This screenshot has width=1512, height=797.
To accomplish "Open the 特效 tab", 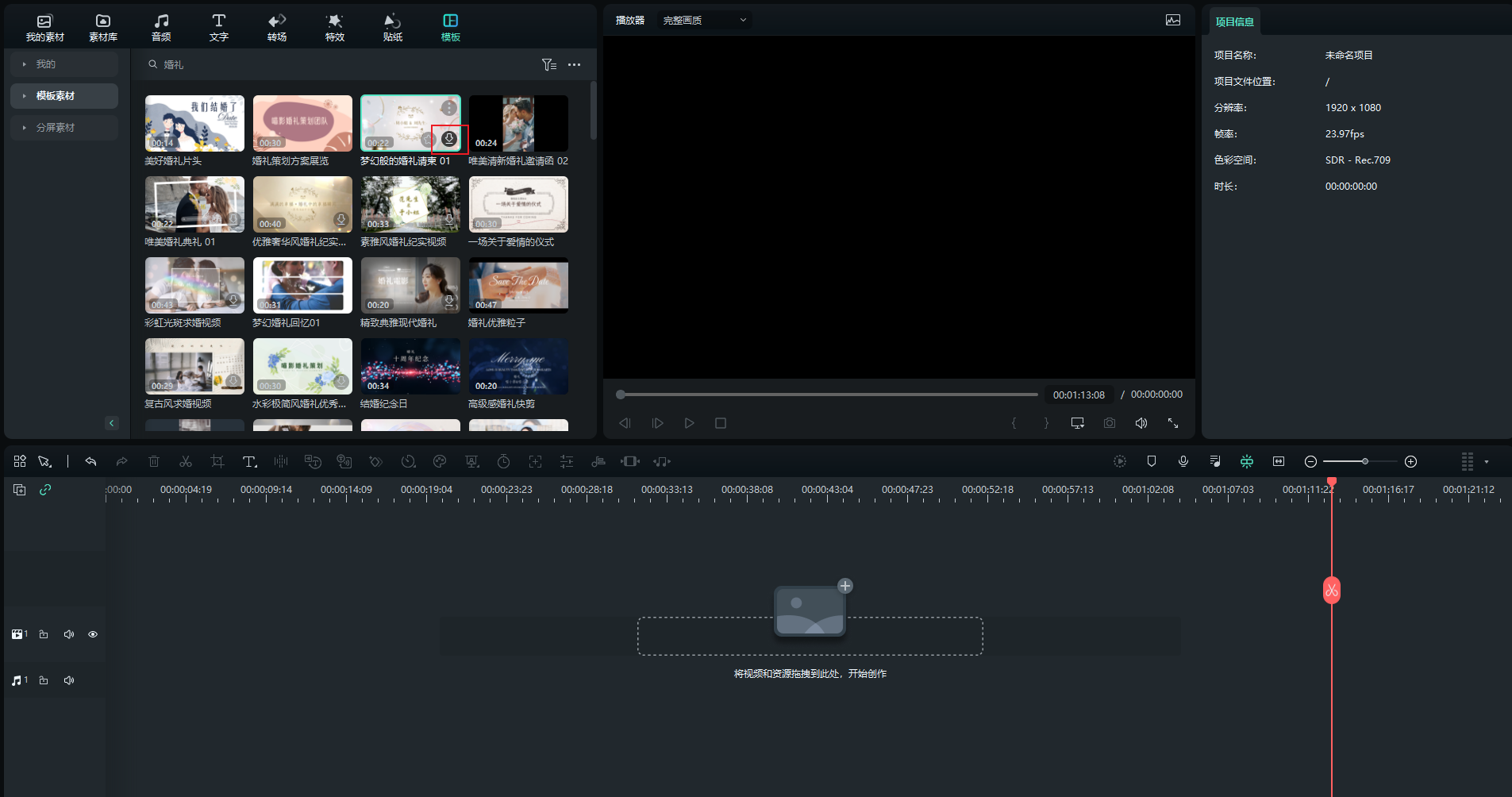I will (335, 27).
